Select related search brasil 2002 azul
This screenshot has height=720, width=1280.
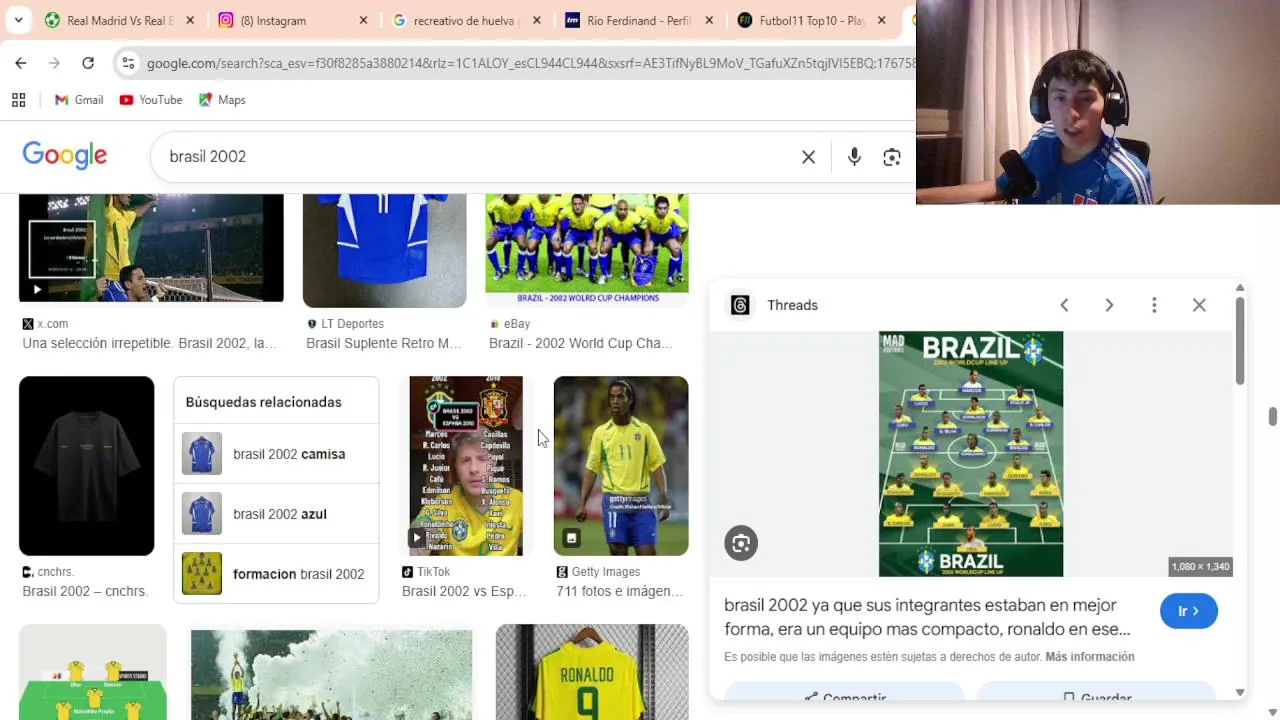276,514
